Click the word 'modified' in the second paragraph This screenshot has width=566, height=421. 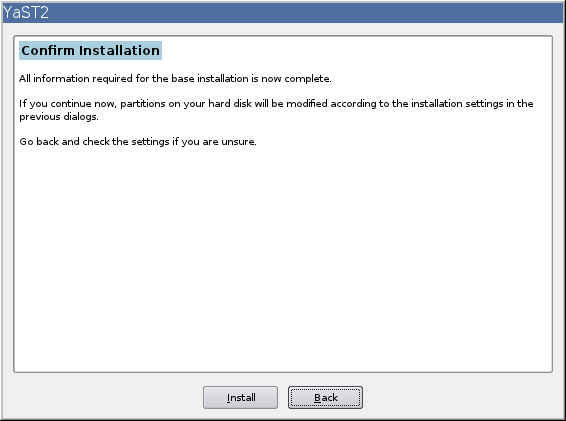[307, 104]
